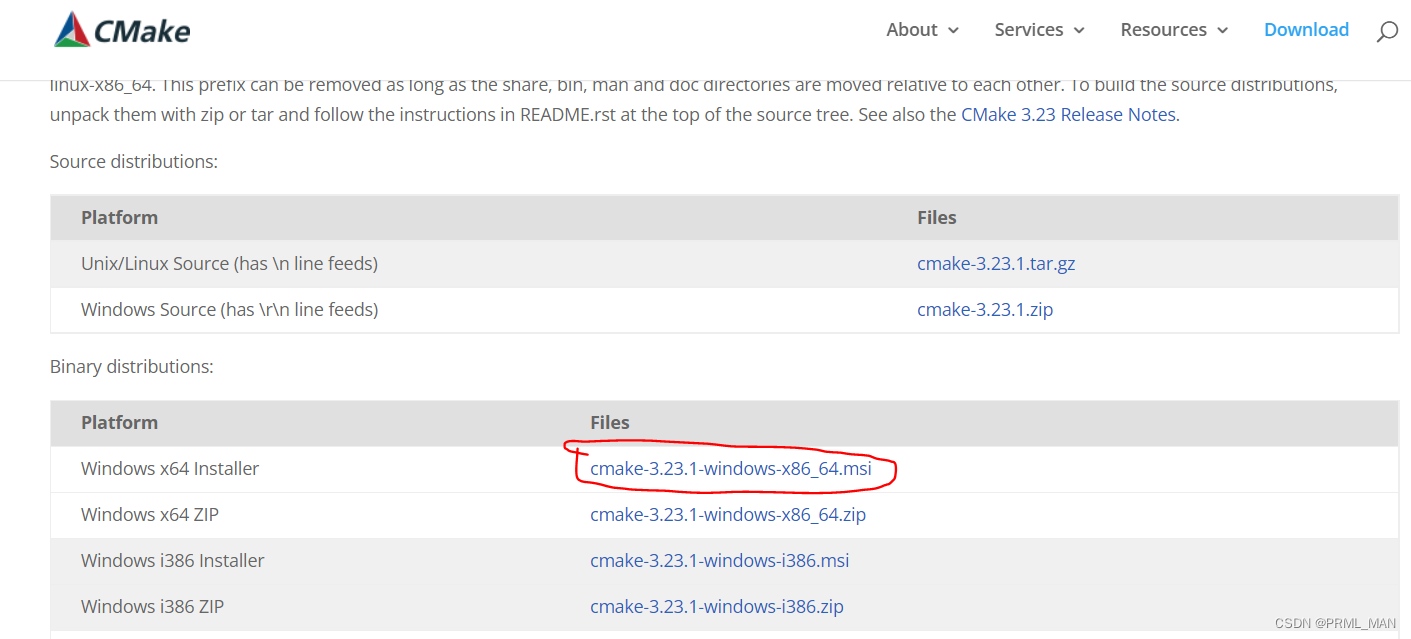Go to the Download page
Screen dimensions: 1411x639
pyautogui.click(x=1306, y=30)
